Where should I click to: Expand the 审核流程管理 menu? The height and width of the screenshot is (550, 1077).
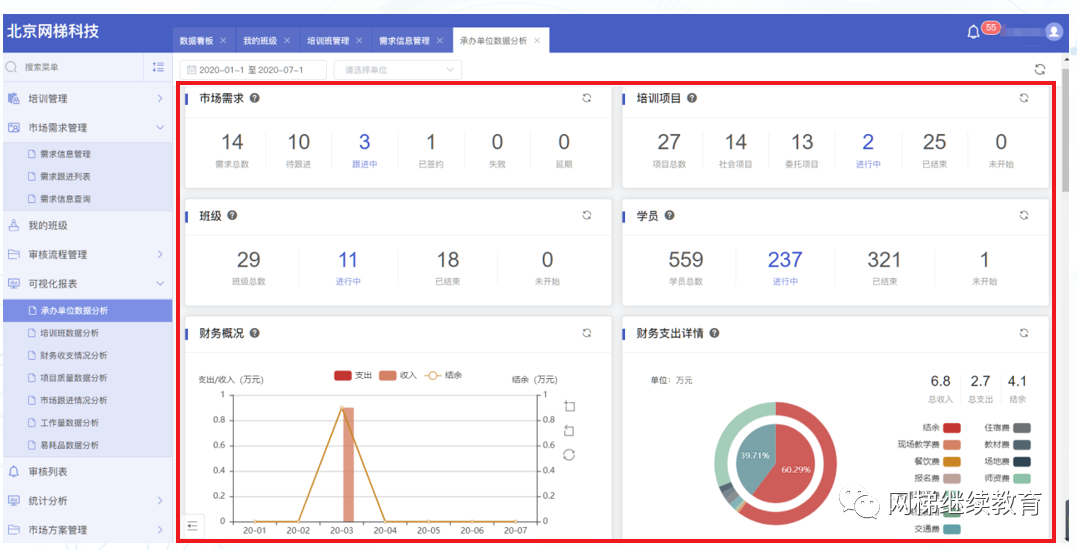click(x=87, y=255)
